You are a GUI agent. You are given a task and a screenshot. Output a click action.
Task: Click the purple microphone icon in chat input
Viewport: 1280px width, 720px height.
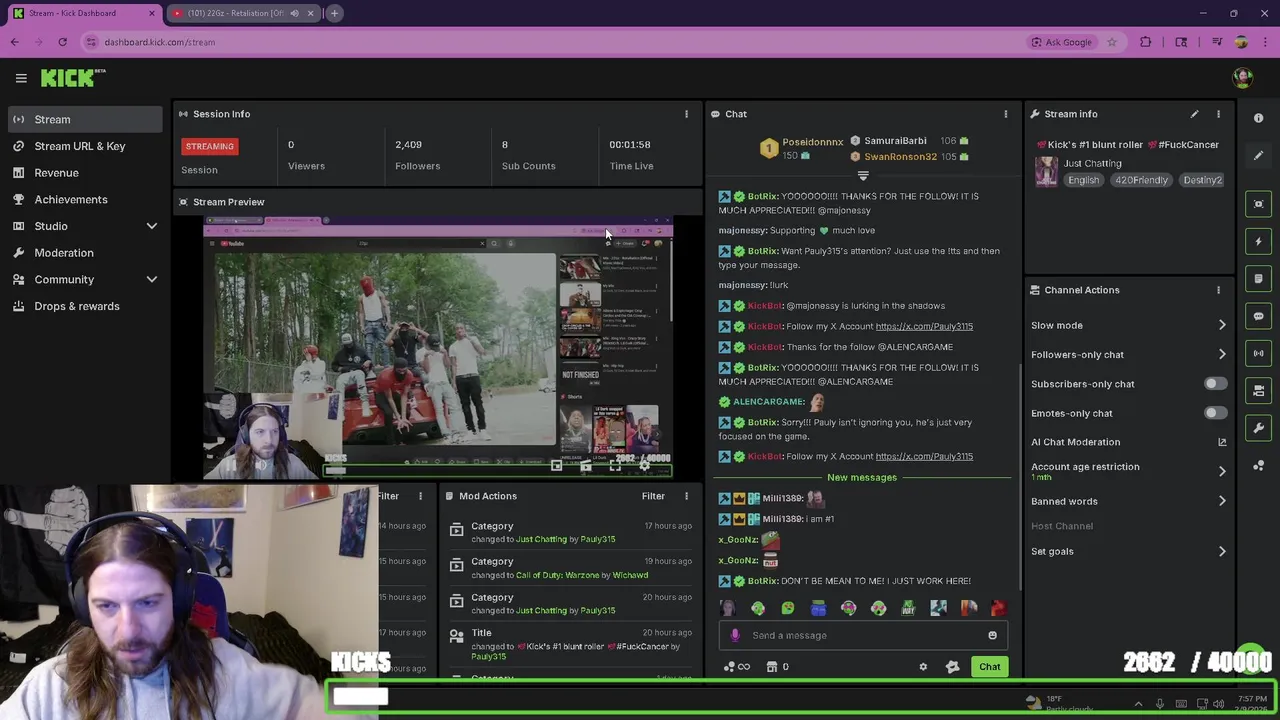click(x=735, y=635)
